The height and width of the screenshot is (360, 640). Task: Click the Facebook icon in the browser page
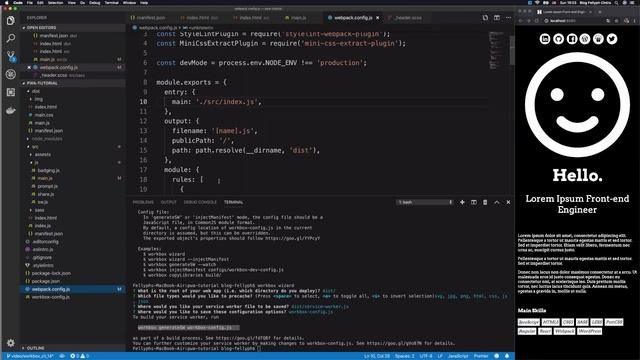(x=572, y=39)
